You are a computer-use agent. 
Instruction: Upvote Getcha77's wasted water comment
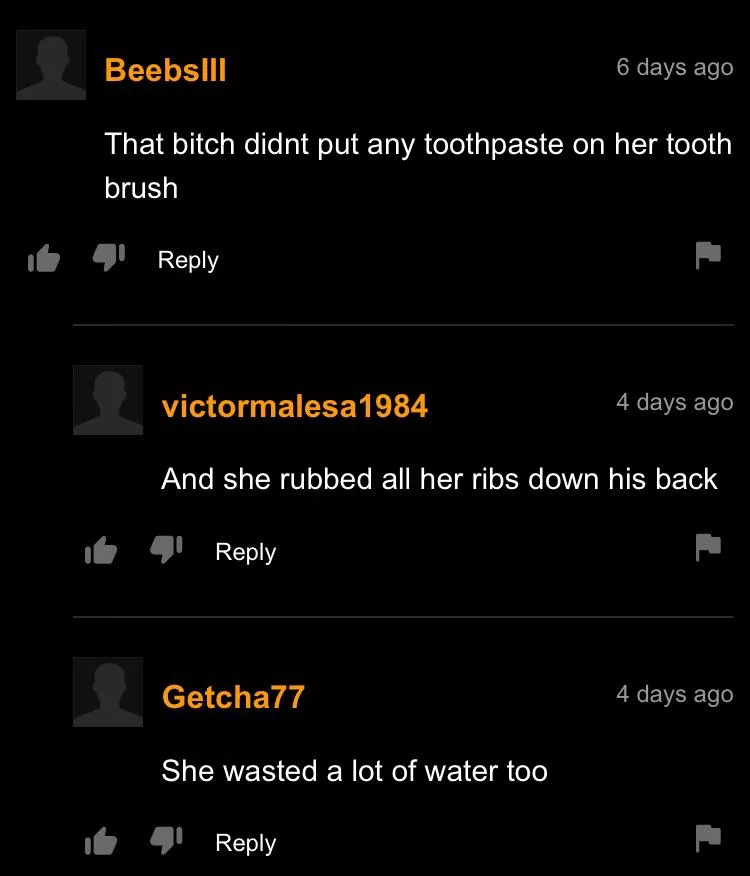pos(101,841)
